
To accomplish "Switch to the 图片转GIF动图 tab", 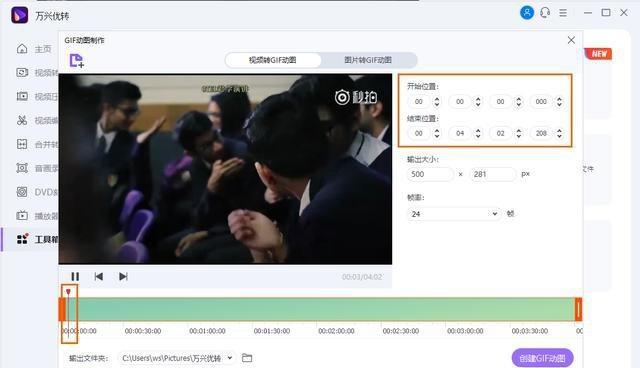I will coord(368,60).
